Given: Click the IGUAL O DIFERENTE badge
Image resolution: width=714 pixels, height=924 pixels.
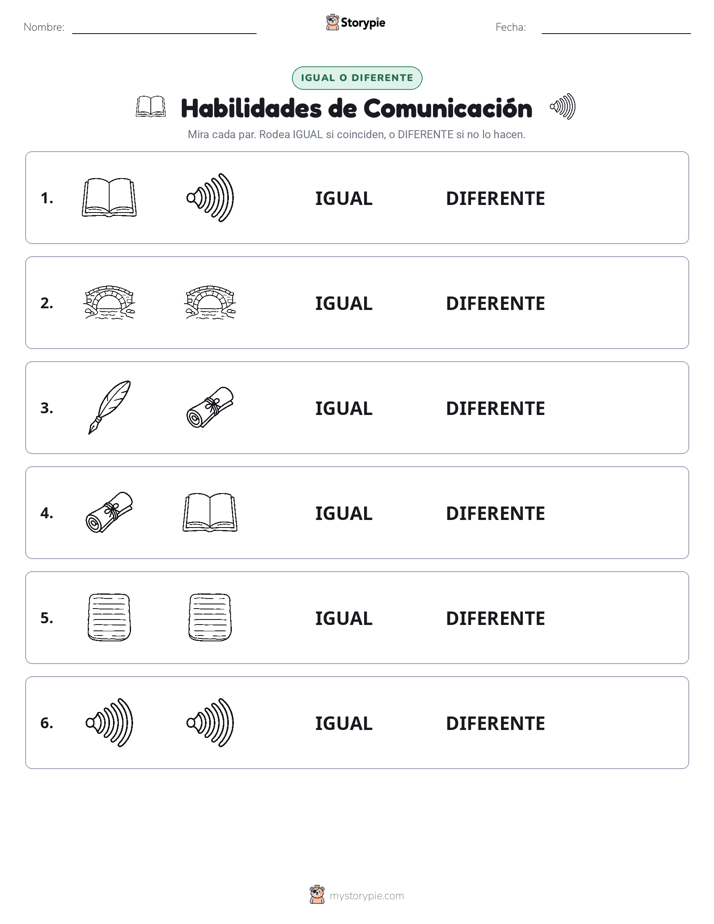Looking at the screenshot, I should pyautogui.click(x=357, y=78).
